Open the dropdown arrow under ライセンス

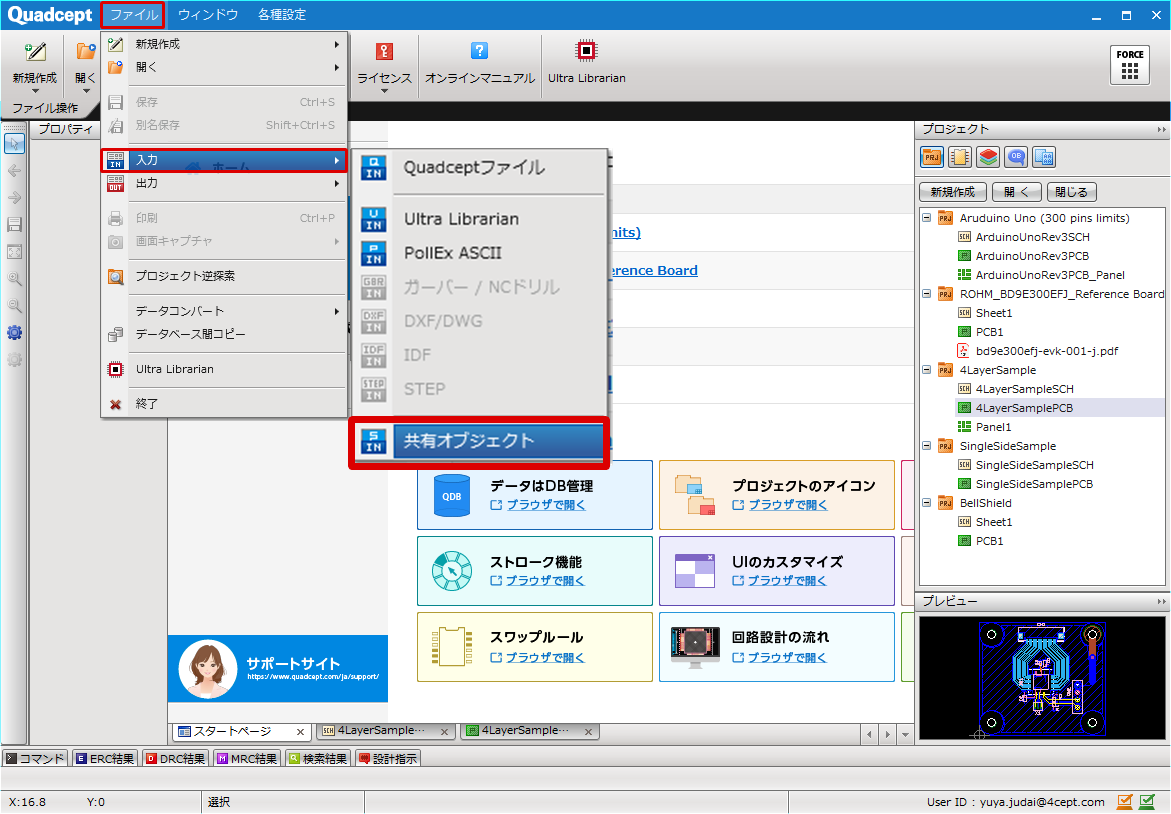(384, 91)
